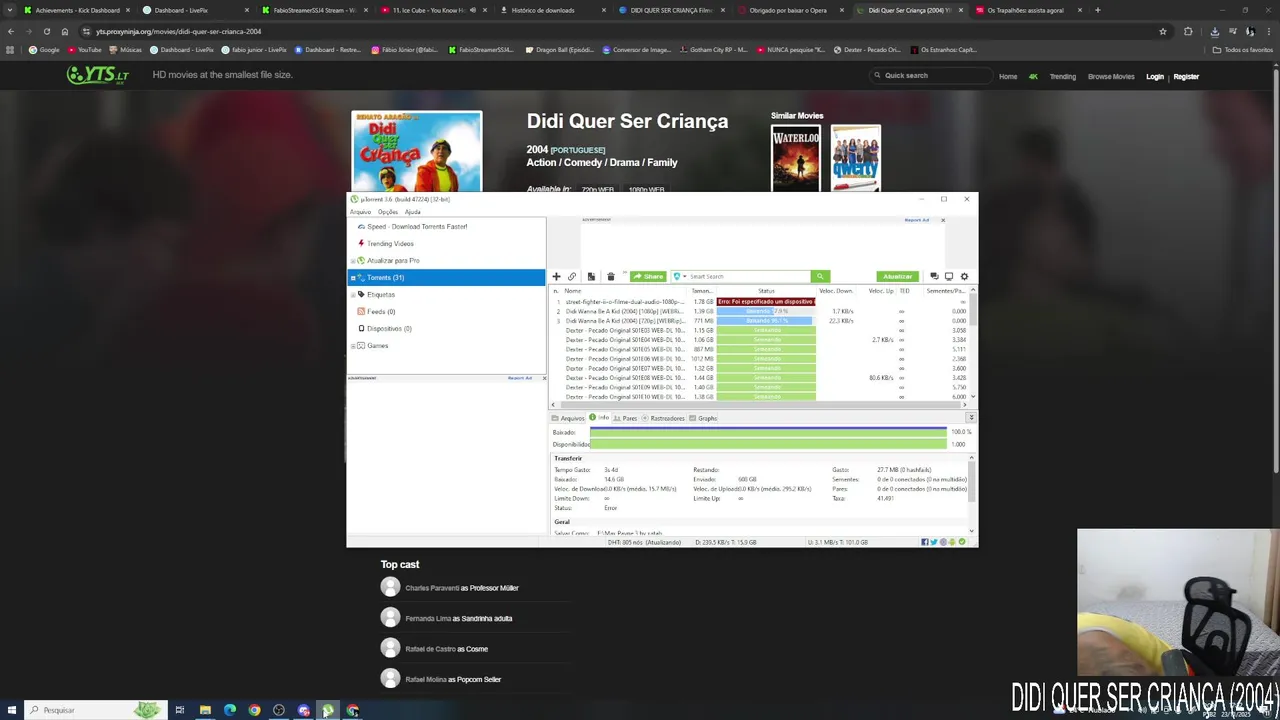This screenshot has height=720, width=1280.
Task: Click the Report Ad link in top banner
Action: tap(917, 220)
